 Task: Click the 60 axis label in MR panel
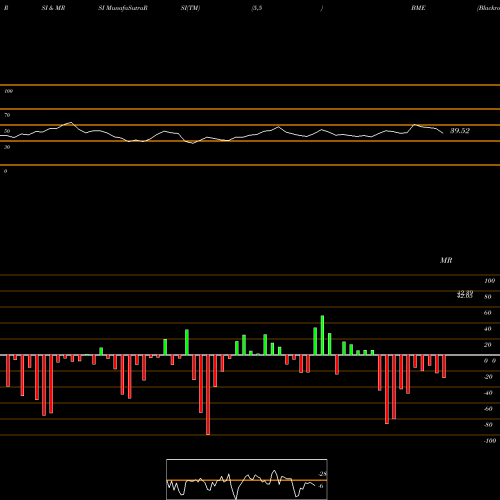[x=487, y=313]
